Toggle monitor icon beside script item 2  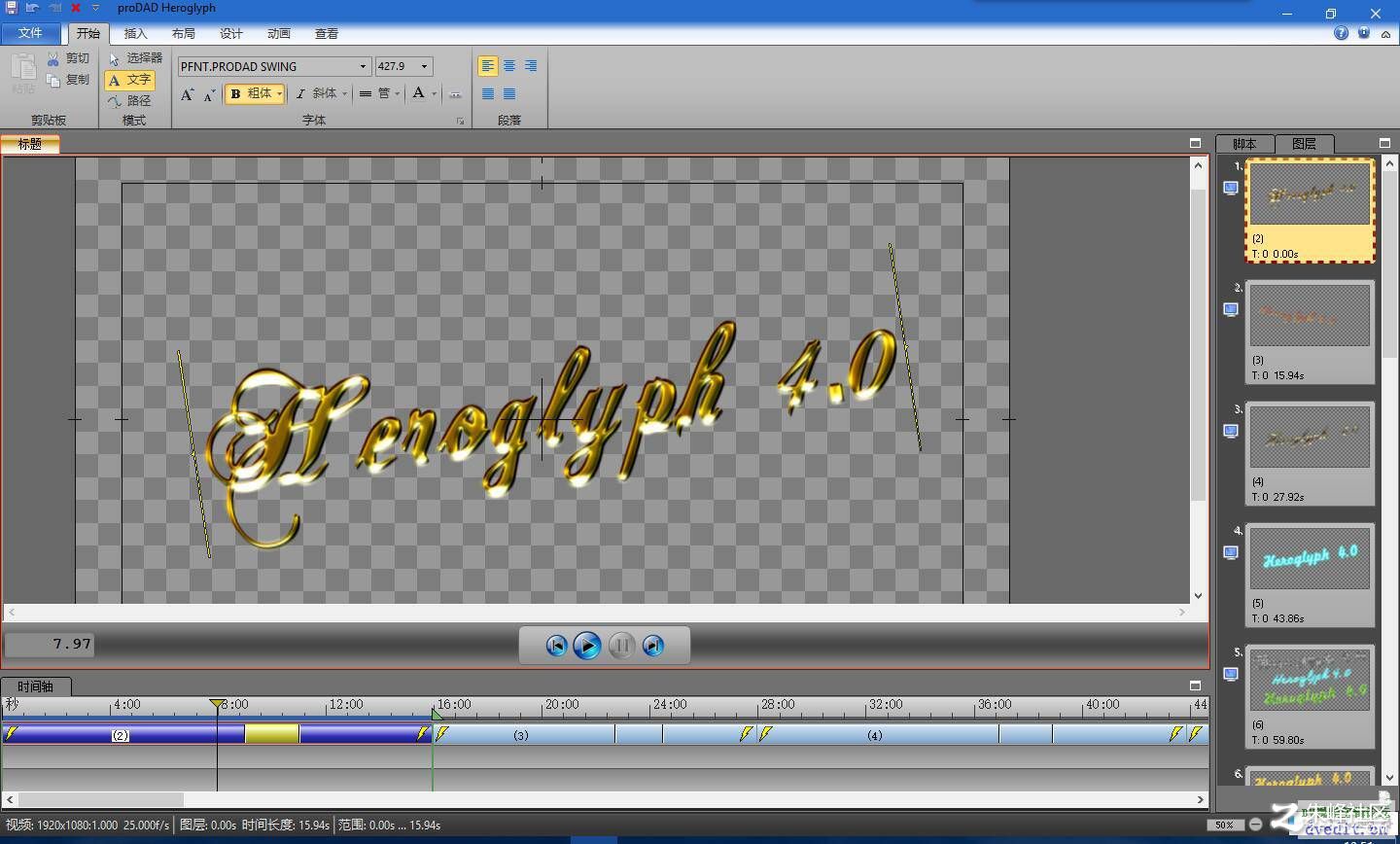[1231, 310]
